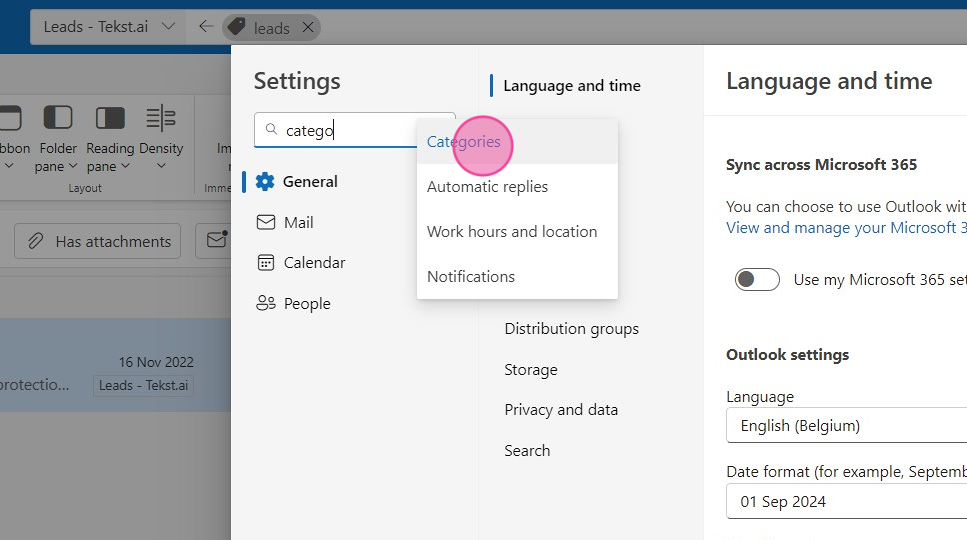The height and width of the screenshot is (540, 967).
Task: Click the Mail envelope icon in Settings
Action: pos(265,222)
